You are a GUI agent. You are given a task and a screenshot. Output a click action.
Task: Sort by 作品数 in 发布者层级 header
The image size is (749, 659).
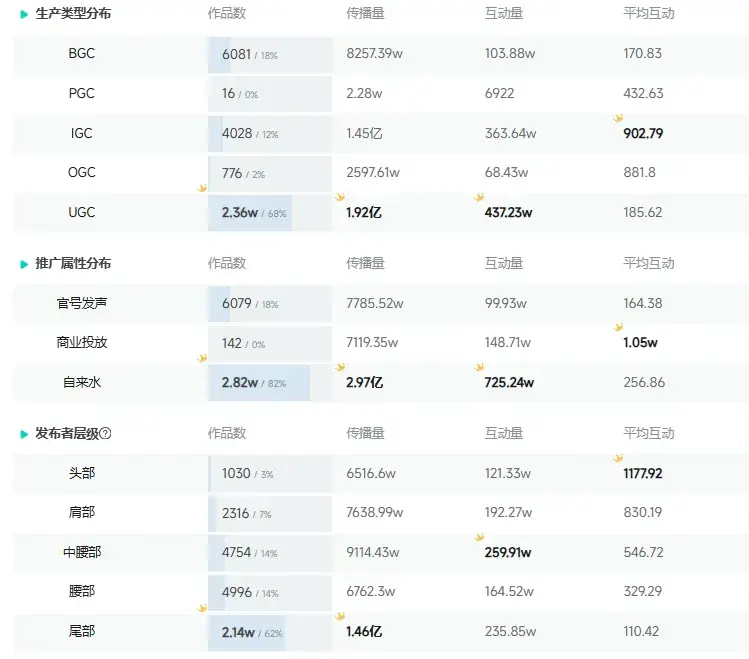[227, 433]
